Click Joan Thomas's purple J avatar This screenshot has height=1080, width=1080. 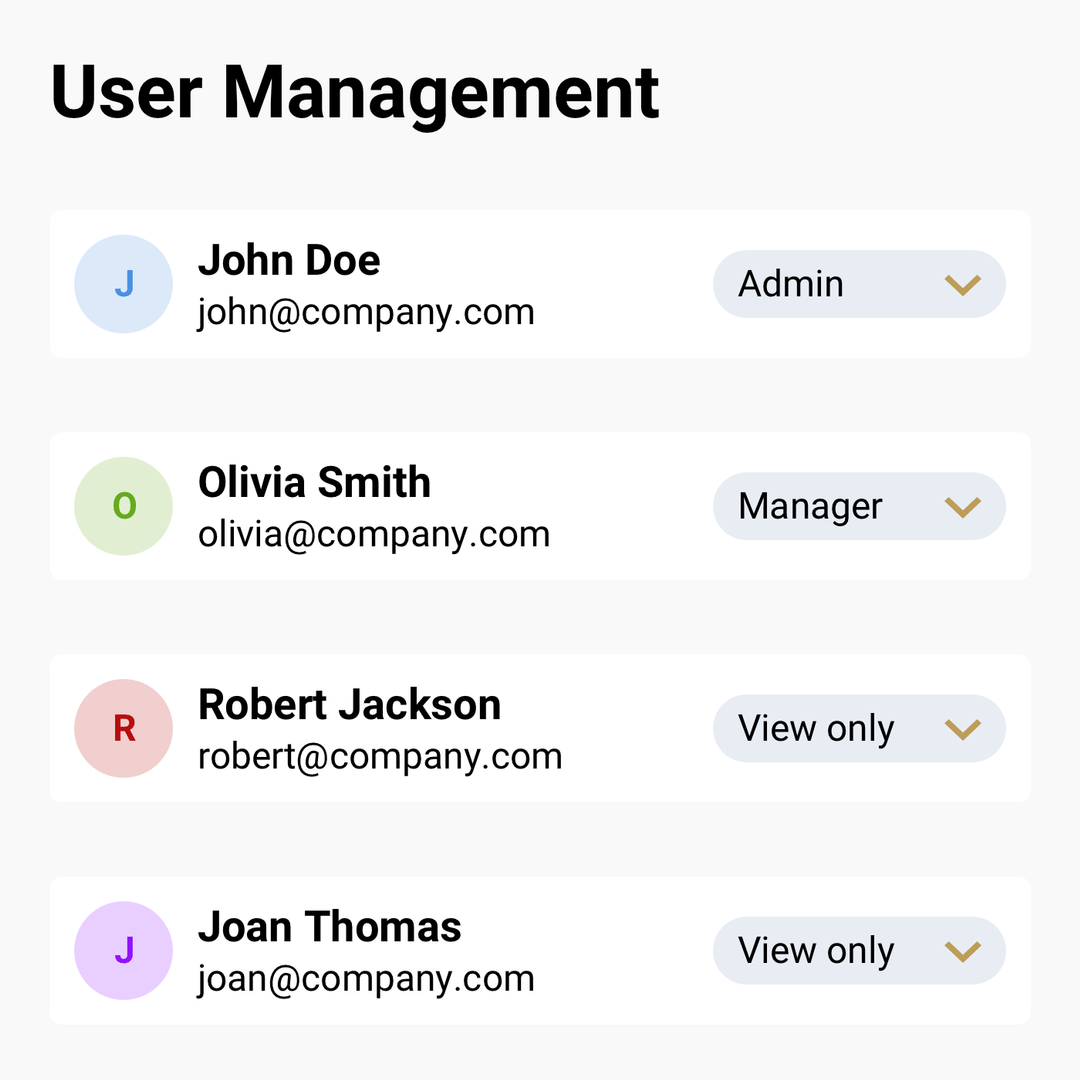tap(124, 950)
